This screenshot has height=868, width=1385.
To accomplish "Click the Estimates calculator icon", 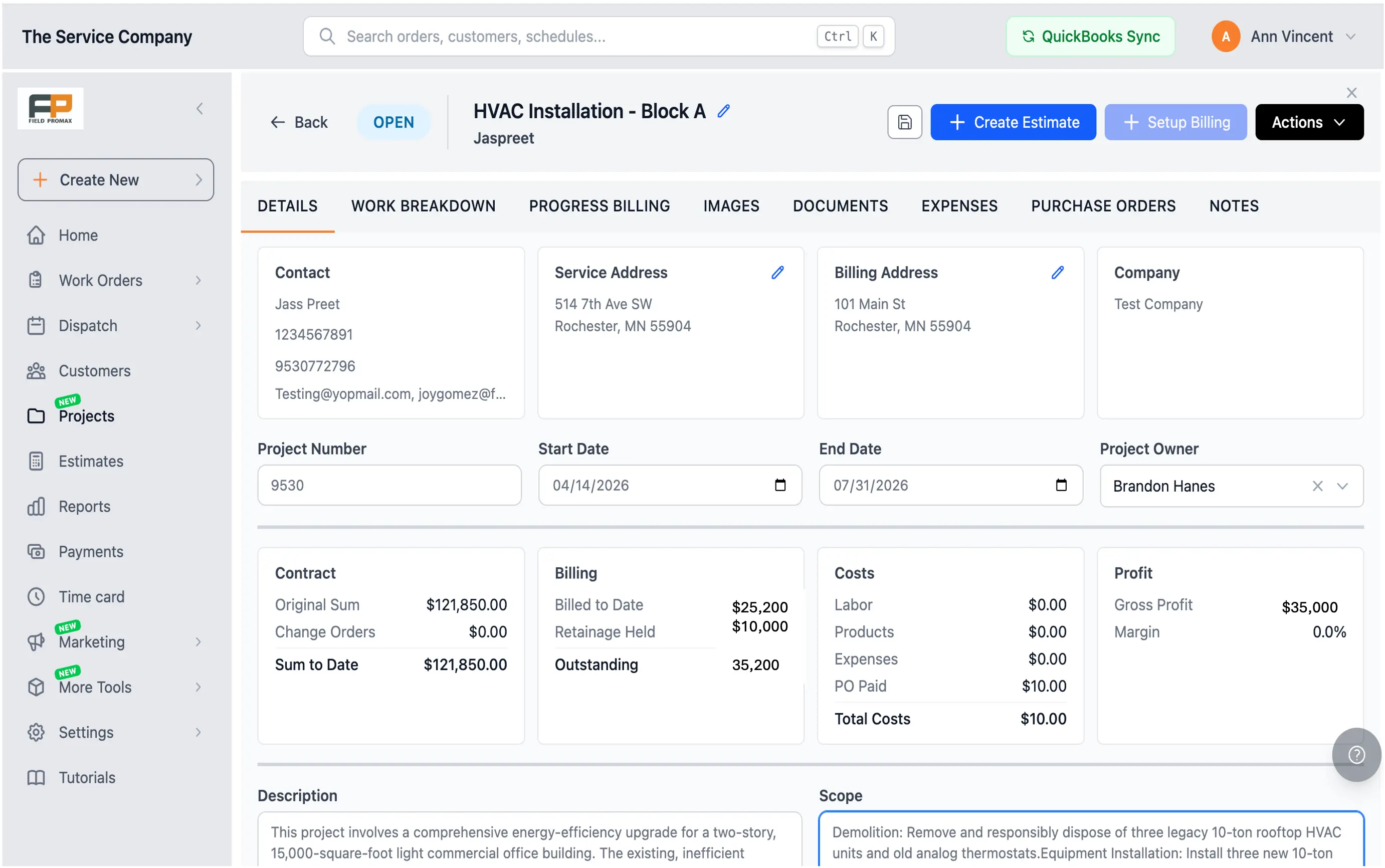I will coord(36,461).
